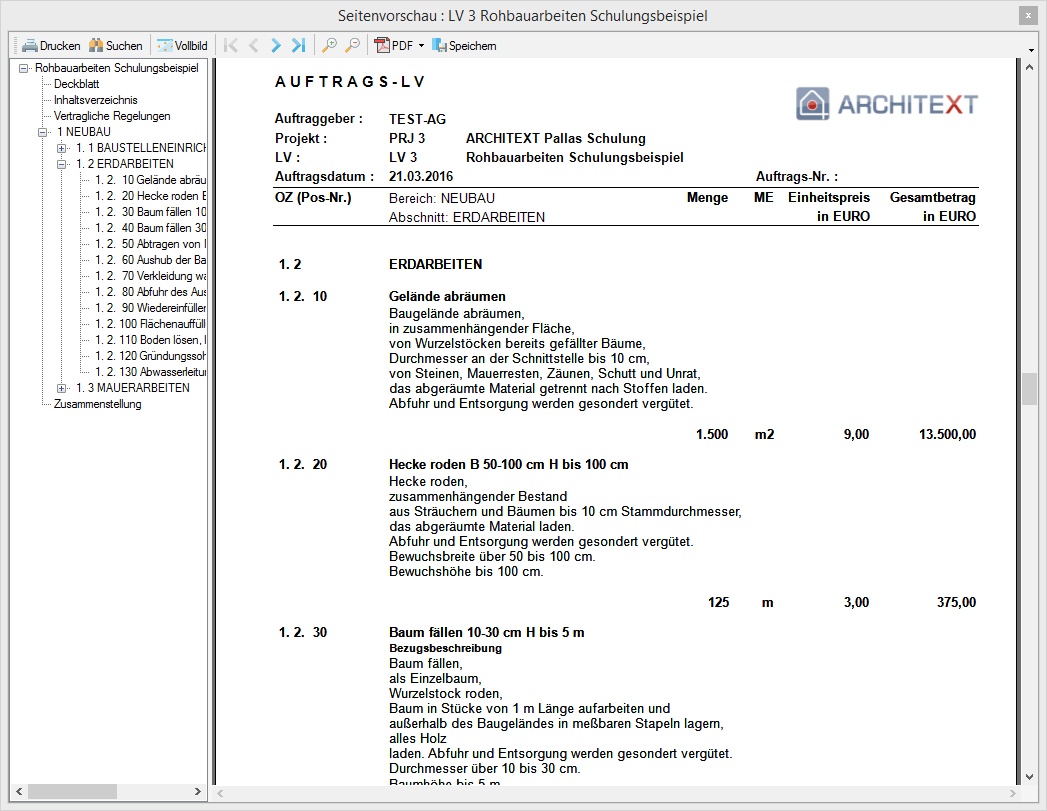This screenshot has height=811, width=1047.
Task: Click Gelände abräumen heading in document
Action: (447, 296)
